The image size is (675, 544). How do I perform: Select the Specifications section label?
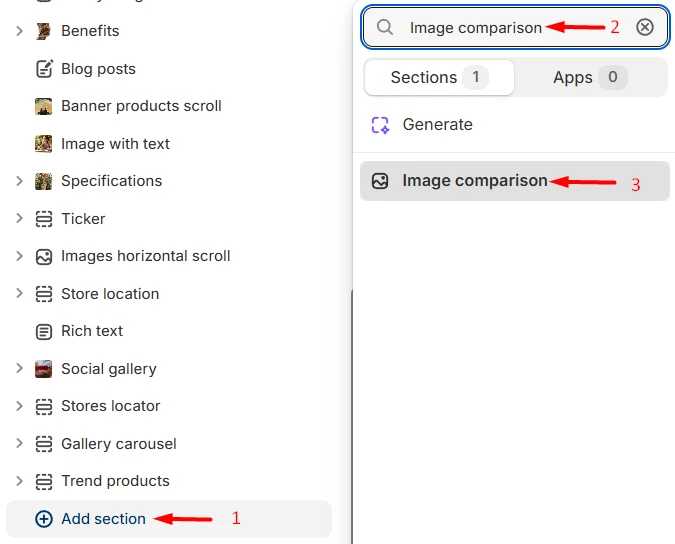pyautogui.click(x=111, y=181)
